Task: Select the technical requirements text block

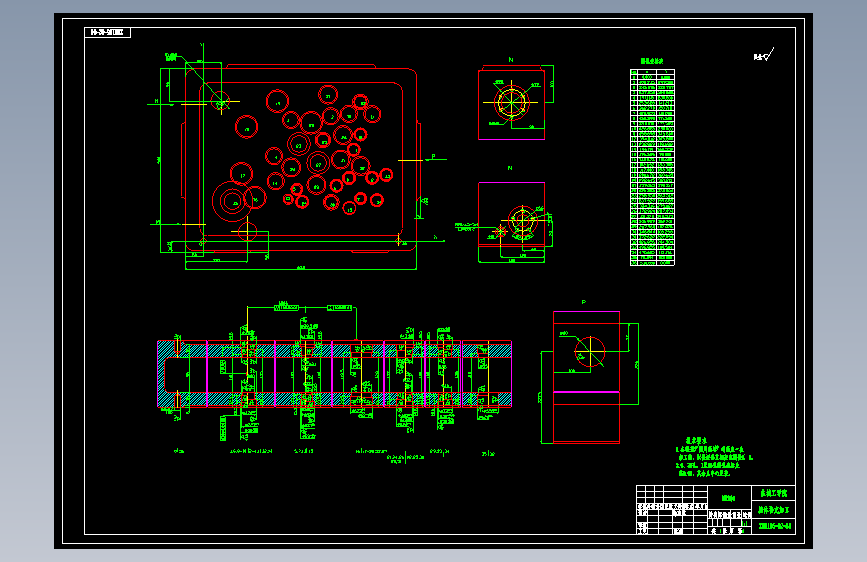Action: 714,457
